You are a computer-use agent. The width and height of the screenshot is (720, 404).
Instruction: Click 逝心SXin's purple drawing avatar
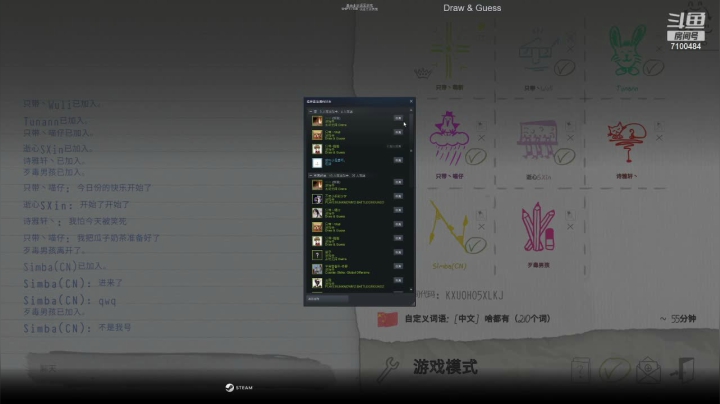(537, 140)
